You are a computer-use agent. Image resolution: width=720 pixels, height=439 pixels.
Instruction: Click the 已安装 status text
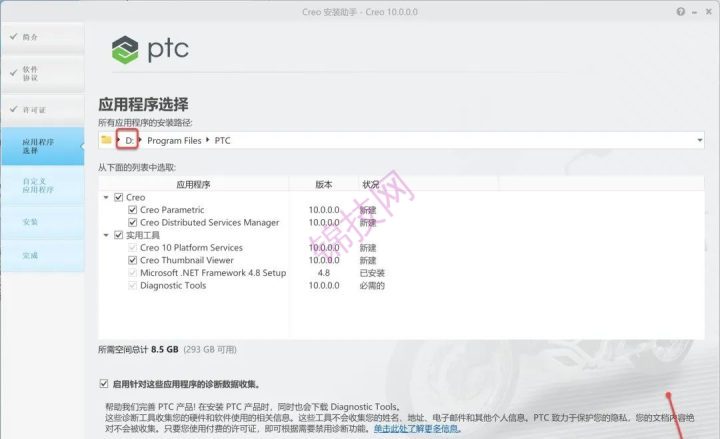point(372,273)
